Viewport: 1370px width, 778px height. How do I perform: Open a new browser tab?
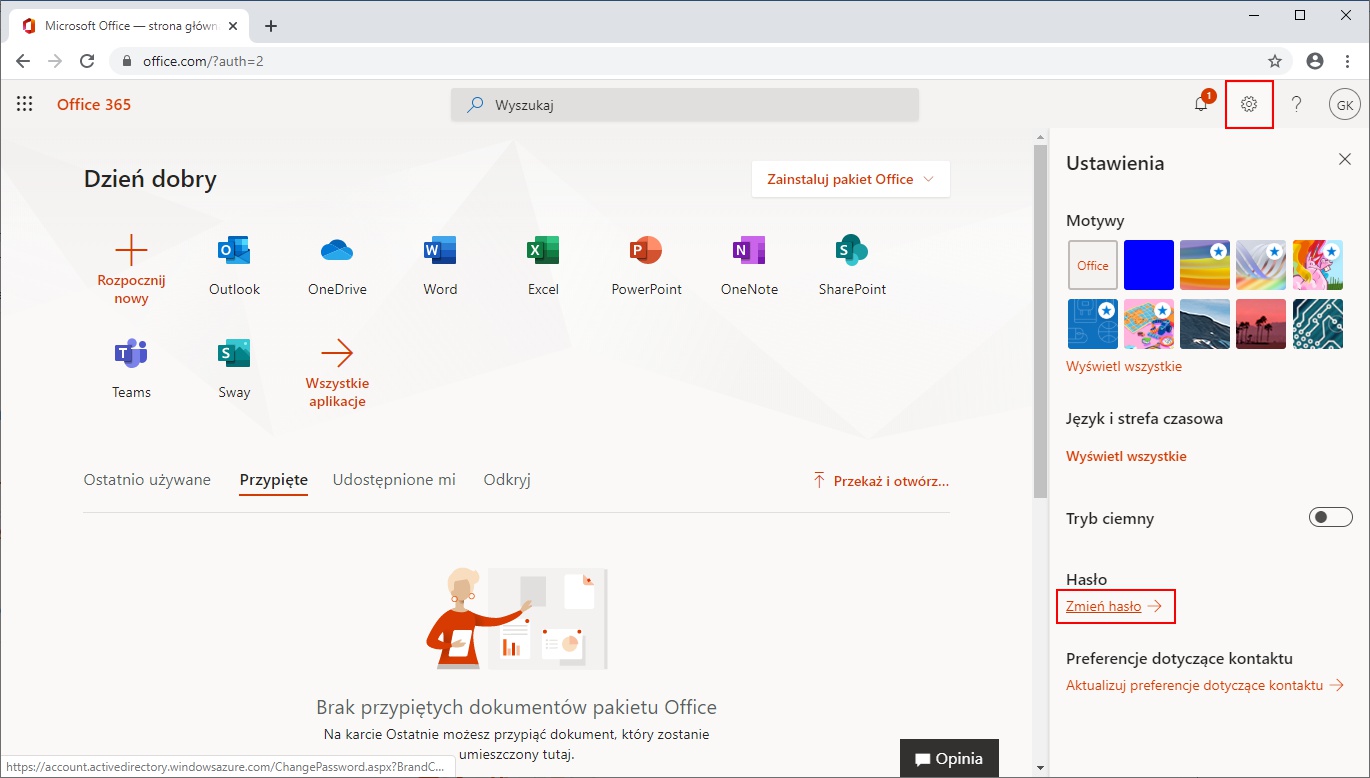(x=271, y=26)
